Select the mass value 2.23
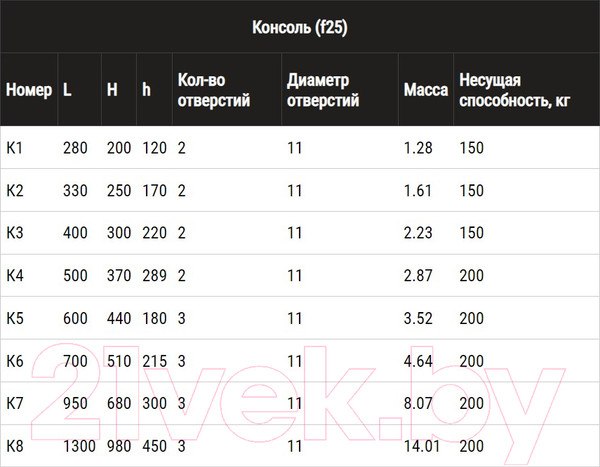600x467 pixels. click(417, 233)
